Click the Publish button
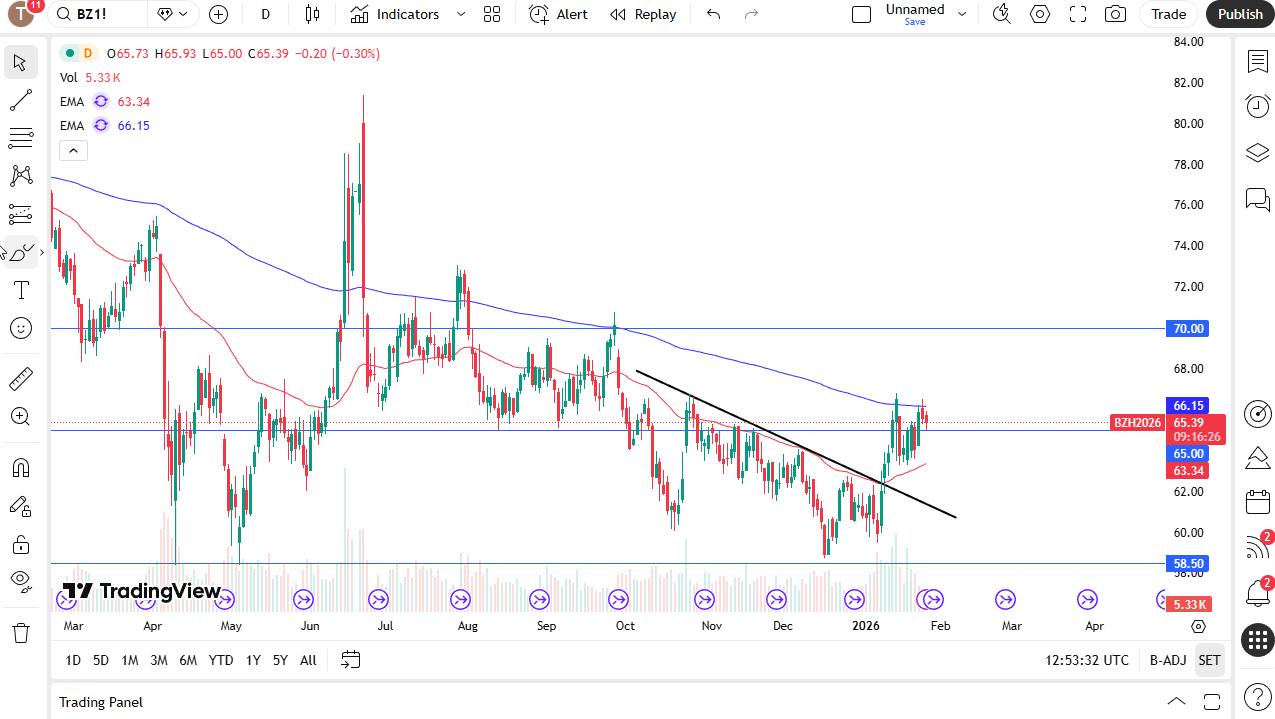Screen dimensions: 1275x719 click(x=1240, y=14)
